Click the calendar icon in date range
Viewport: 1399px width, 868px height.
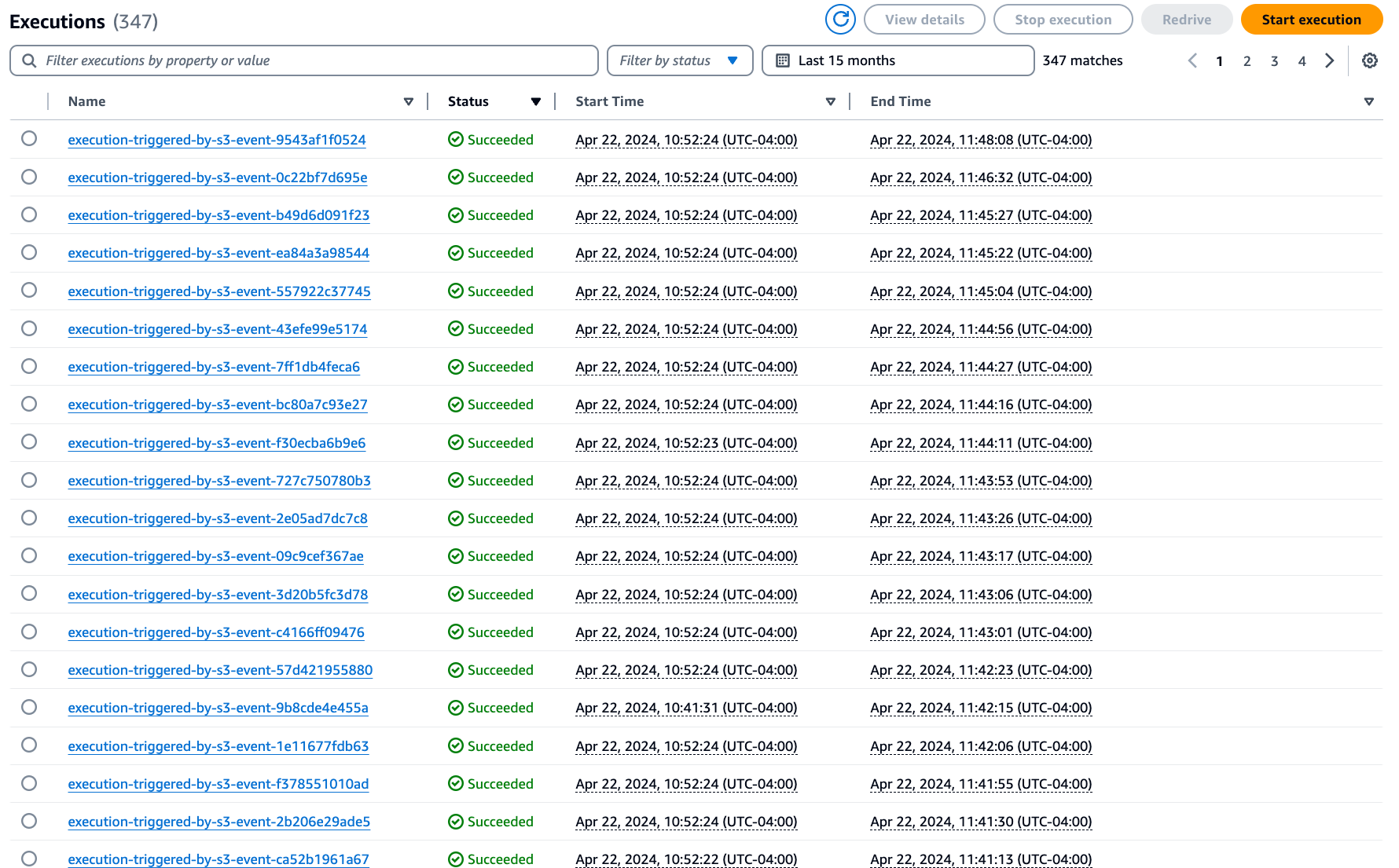pyautogui.click(x=783, y=60)
